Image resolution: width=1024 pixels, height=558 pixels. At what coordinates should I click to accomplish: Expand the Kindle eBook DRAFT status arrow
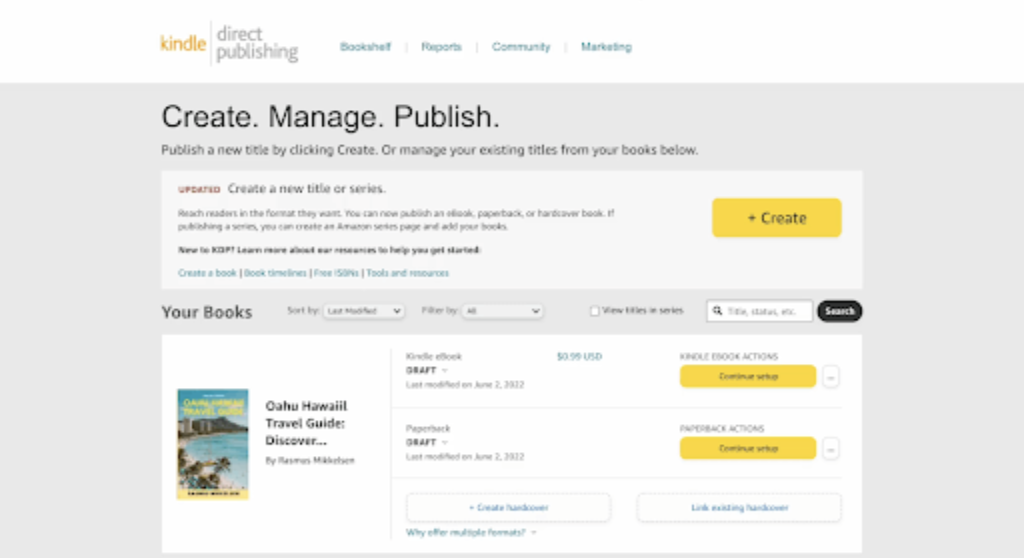tap(445, 370)
